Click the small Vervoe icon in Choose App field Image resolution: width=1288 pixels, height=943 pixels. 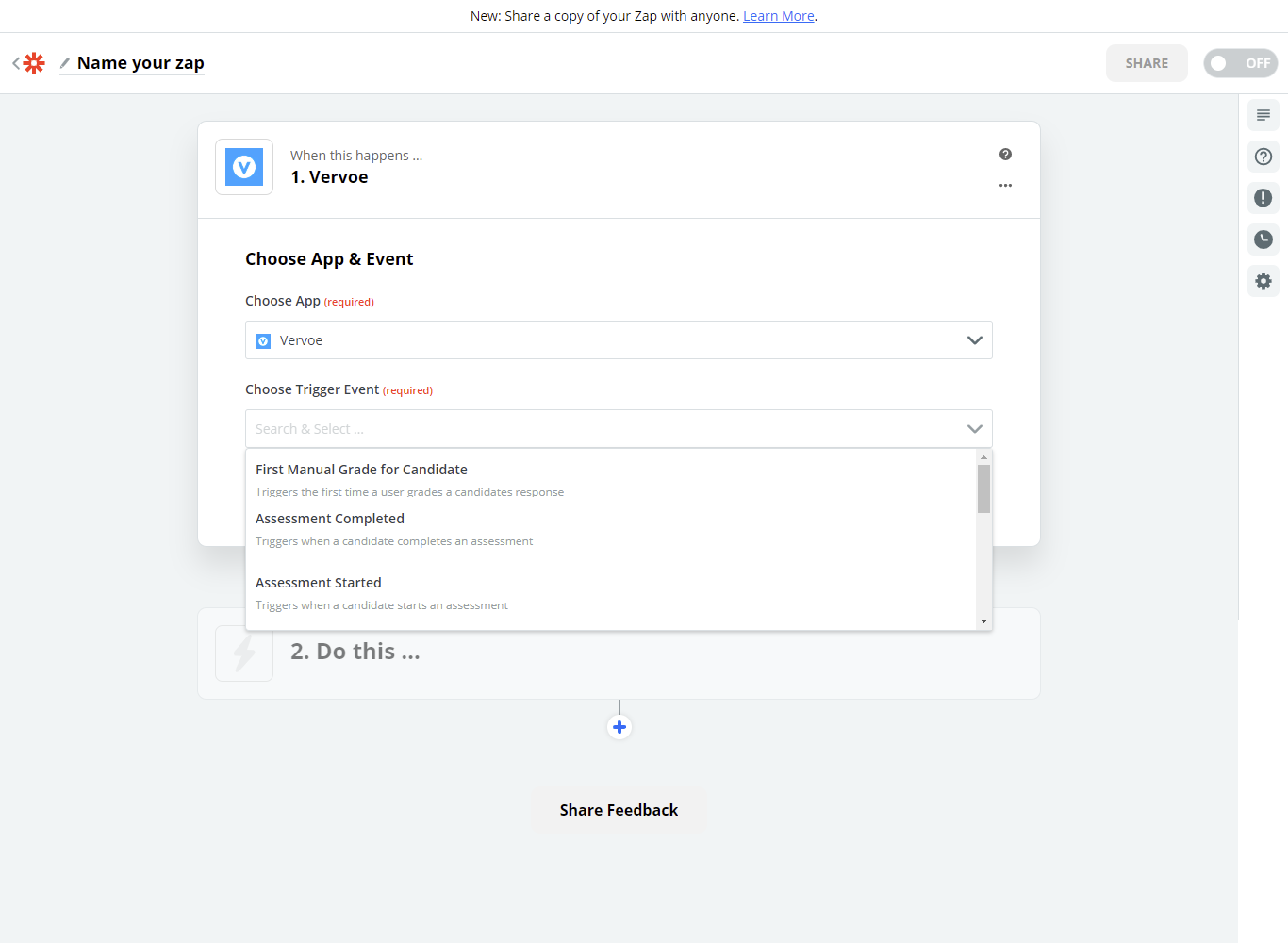[263, 341]
